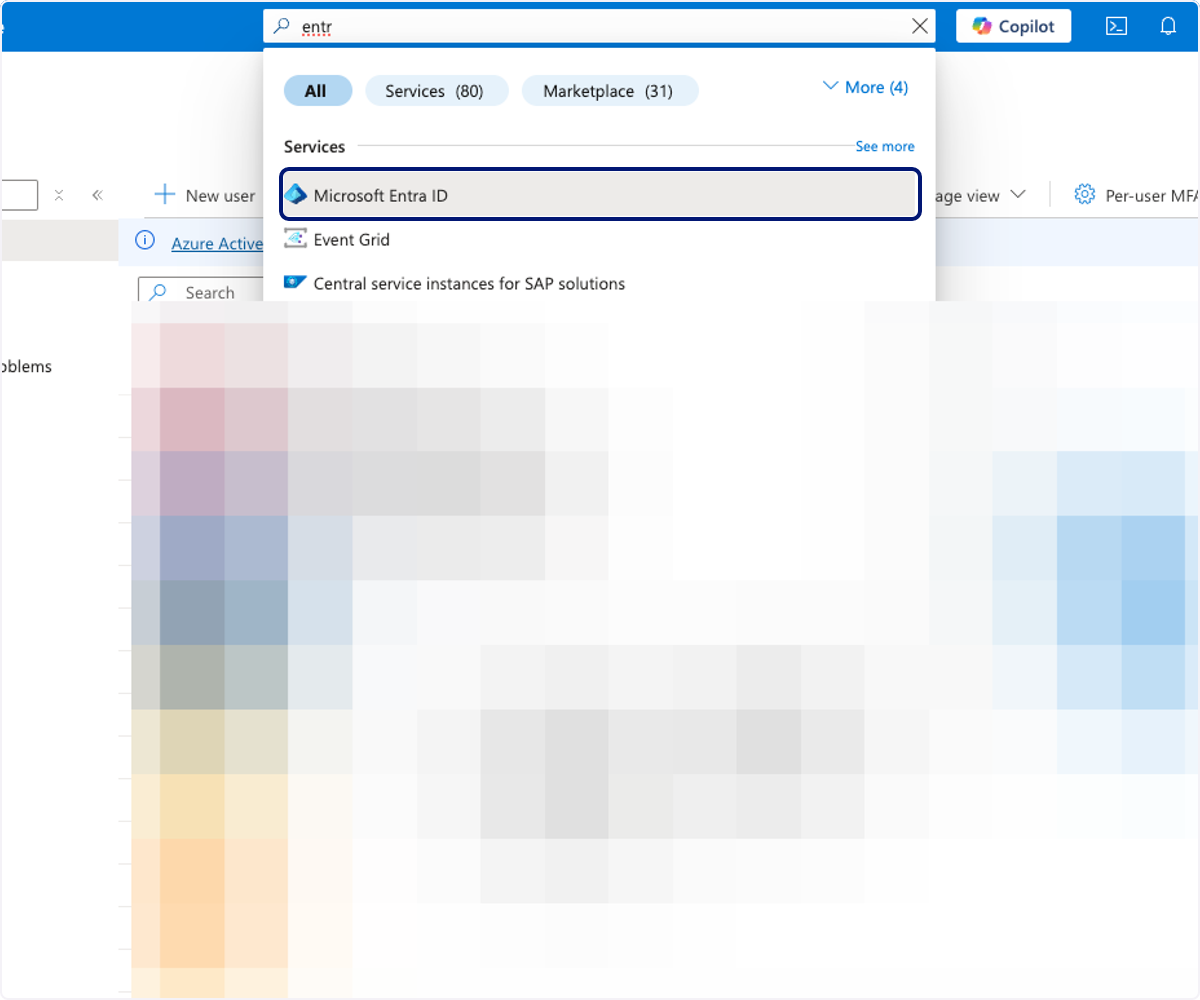Open Per-user MFA settings
The image size is (1200, 1000).
coord(1136,195)
